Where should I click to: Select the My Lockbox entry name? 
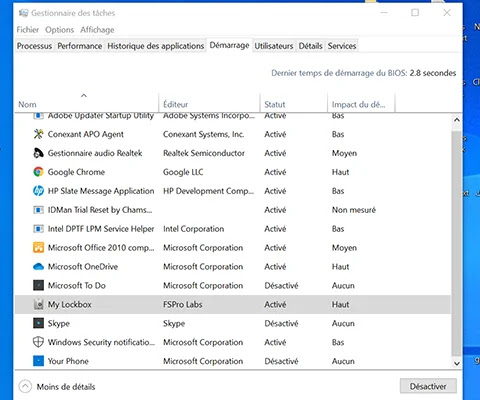70,304
